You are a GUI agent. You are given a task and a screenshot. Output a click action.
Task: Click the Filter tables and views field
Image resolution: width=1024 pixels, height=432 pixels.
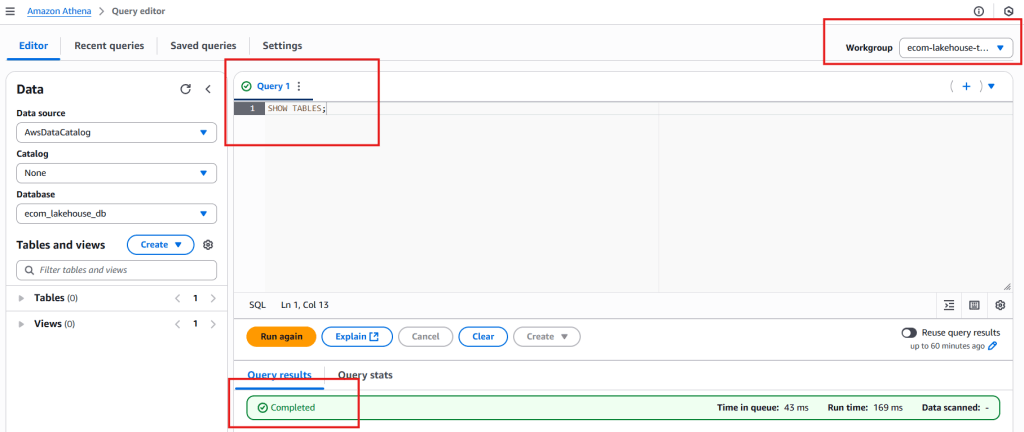116,270
